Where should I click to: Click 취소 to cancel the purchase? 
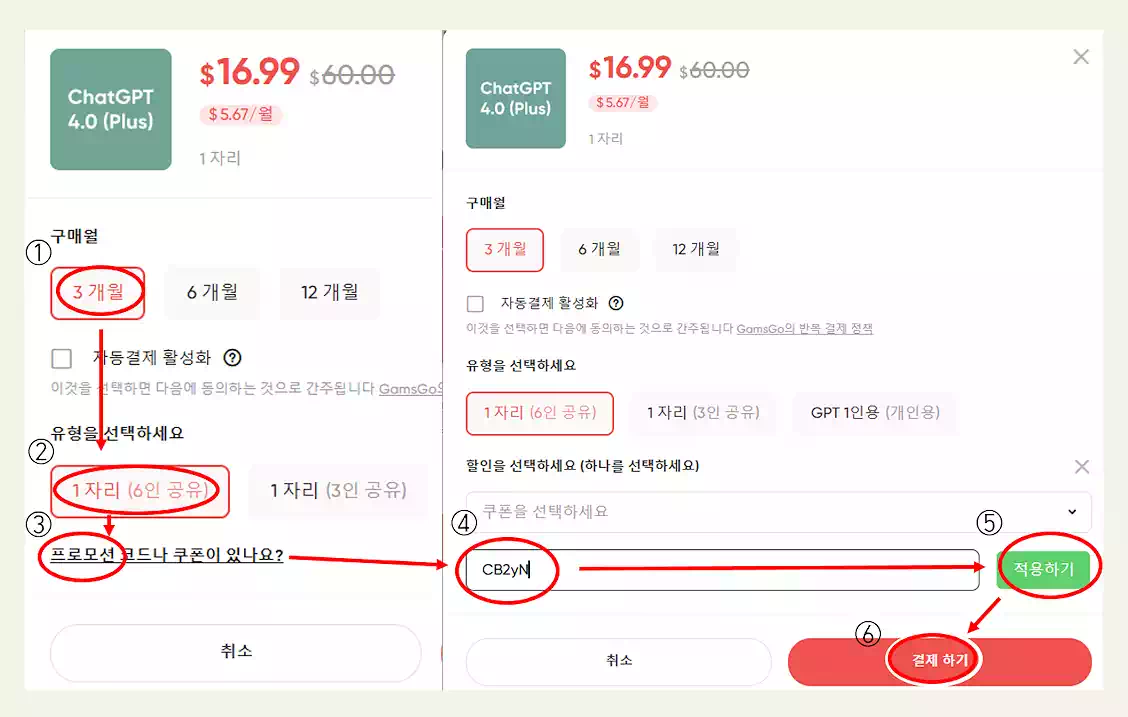click(618, 661)
